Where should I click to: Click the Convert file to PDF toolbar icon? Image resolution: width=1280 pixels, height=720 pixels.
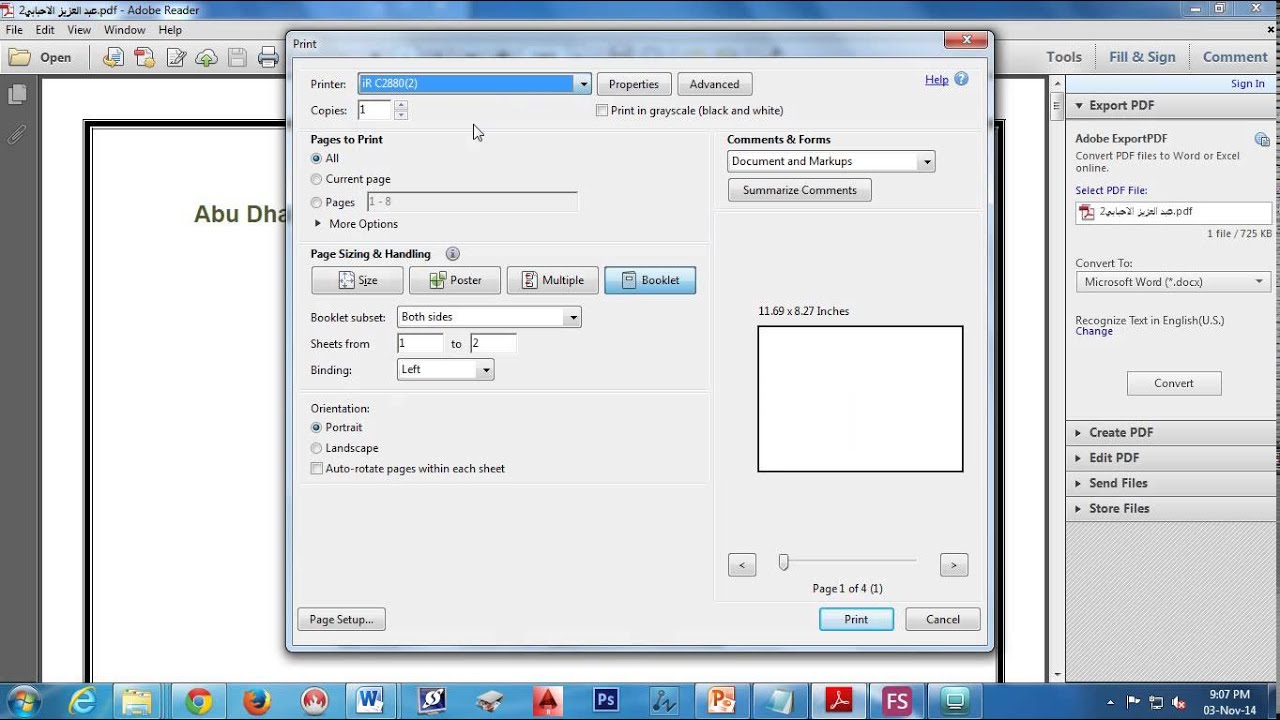(x=113, y=57)
